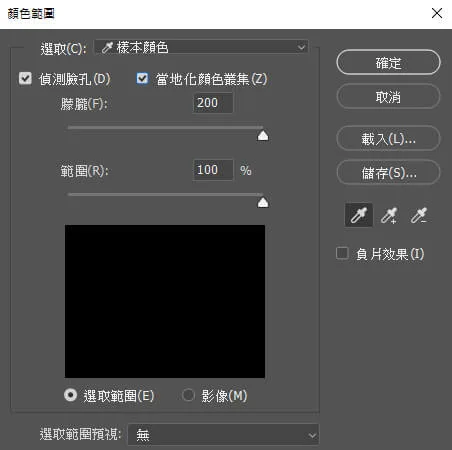This screenshot has width=452, height=450.
Task: Open the 選取 (C) 樣本顏色 dropdown
Action: [201, 48]
